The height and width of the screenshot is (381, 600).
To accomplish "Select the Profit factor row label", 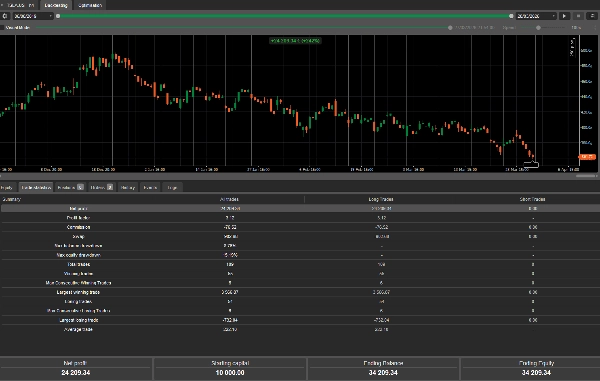I will click(x=78, y=218).
